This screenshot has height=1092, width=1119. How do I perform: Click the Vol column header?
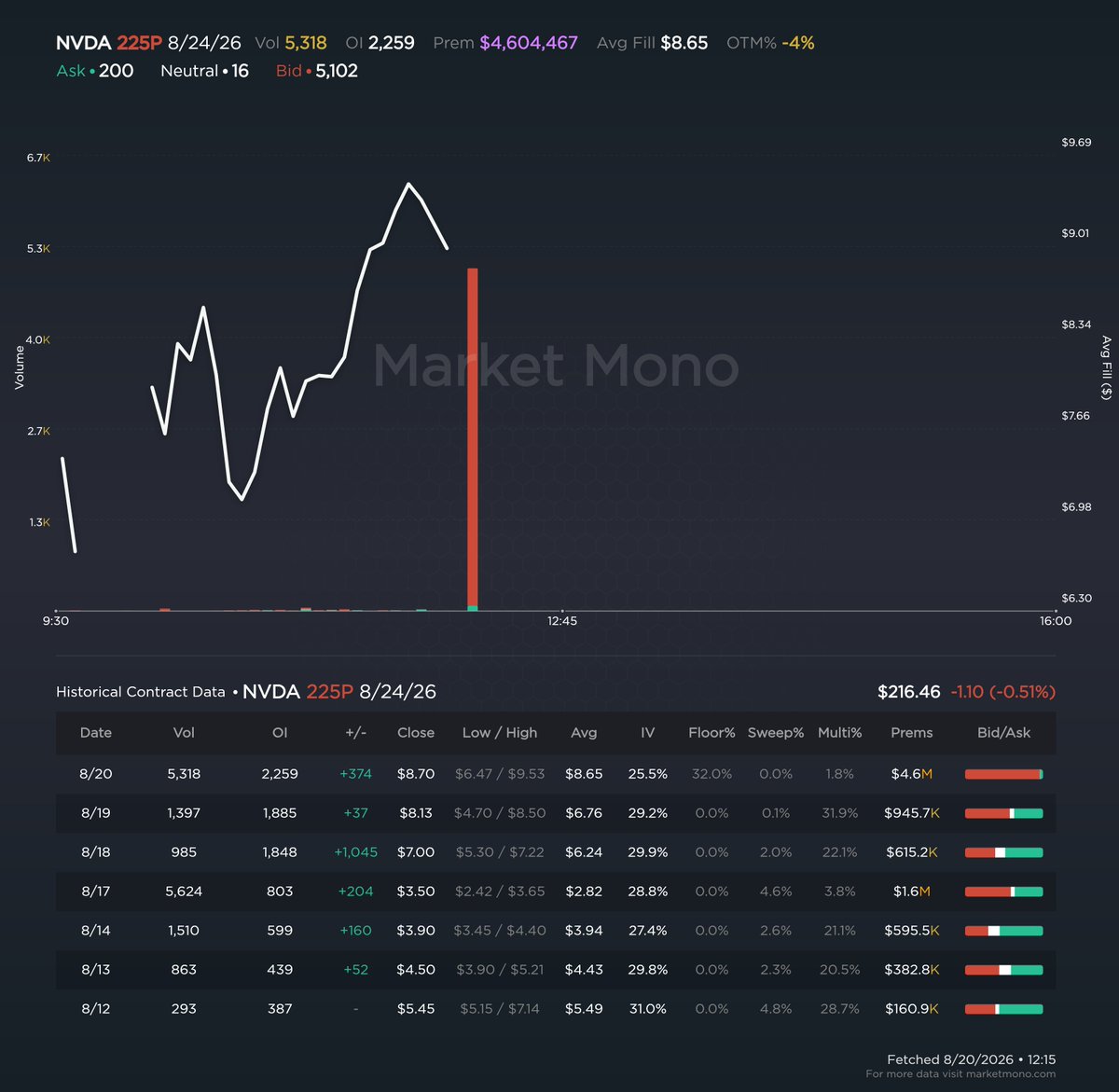tap(184, 733)
